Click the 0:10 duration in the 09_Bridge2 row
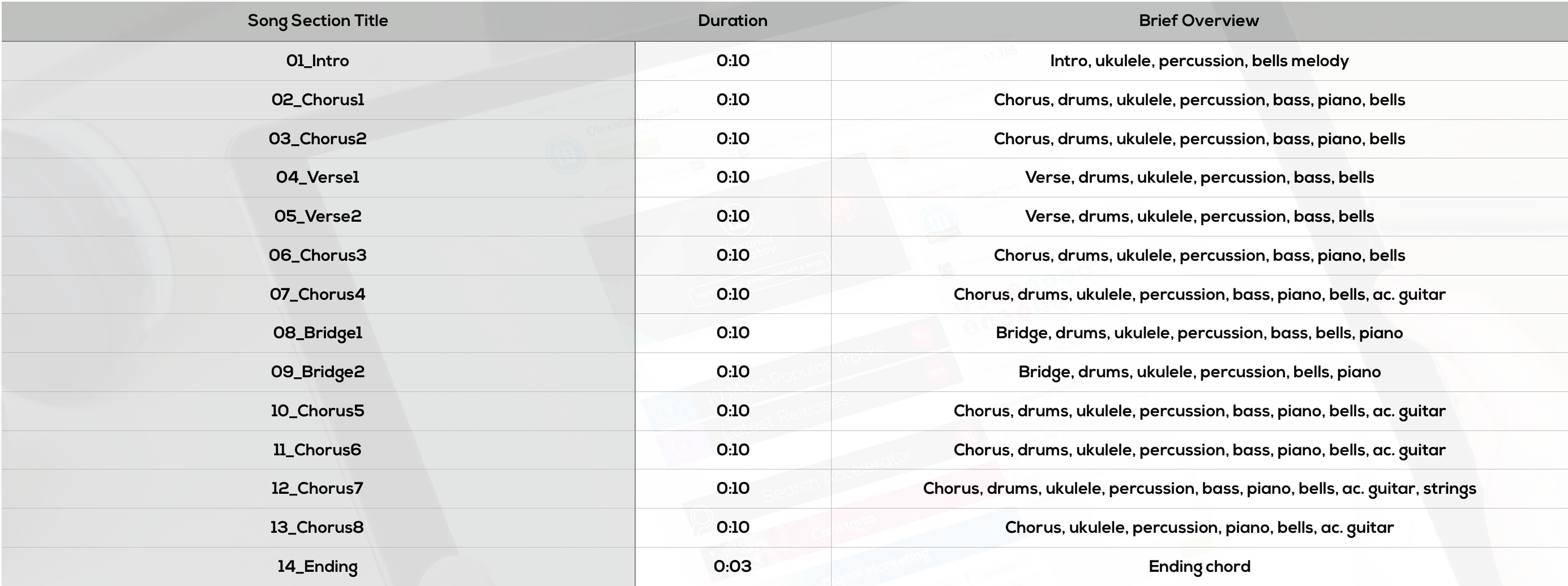Screen dimensions: 1568x586 [x=733, y=372]
